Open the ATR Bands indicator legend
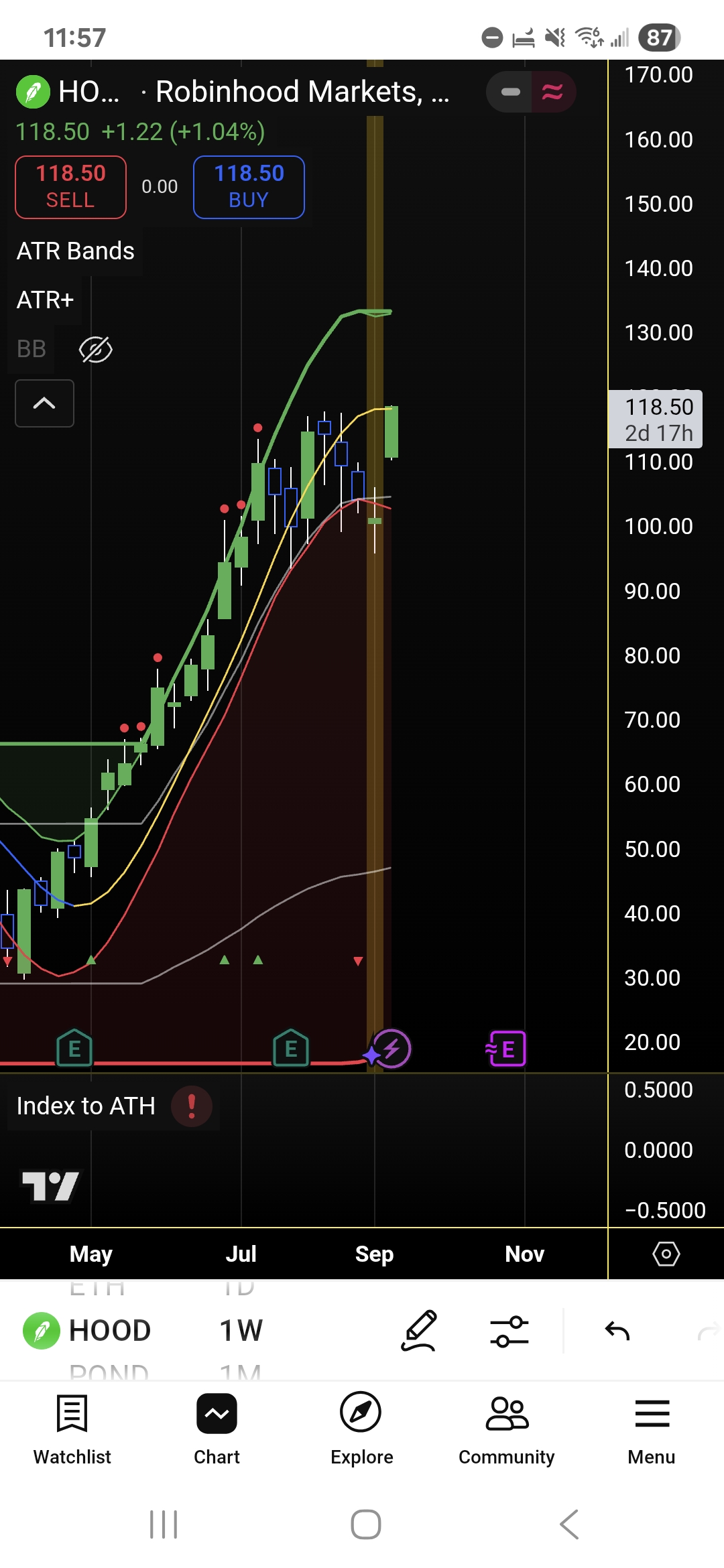Viewport: 724px width, 1568px height. [76, 251]
